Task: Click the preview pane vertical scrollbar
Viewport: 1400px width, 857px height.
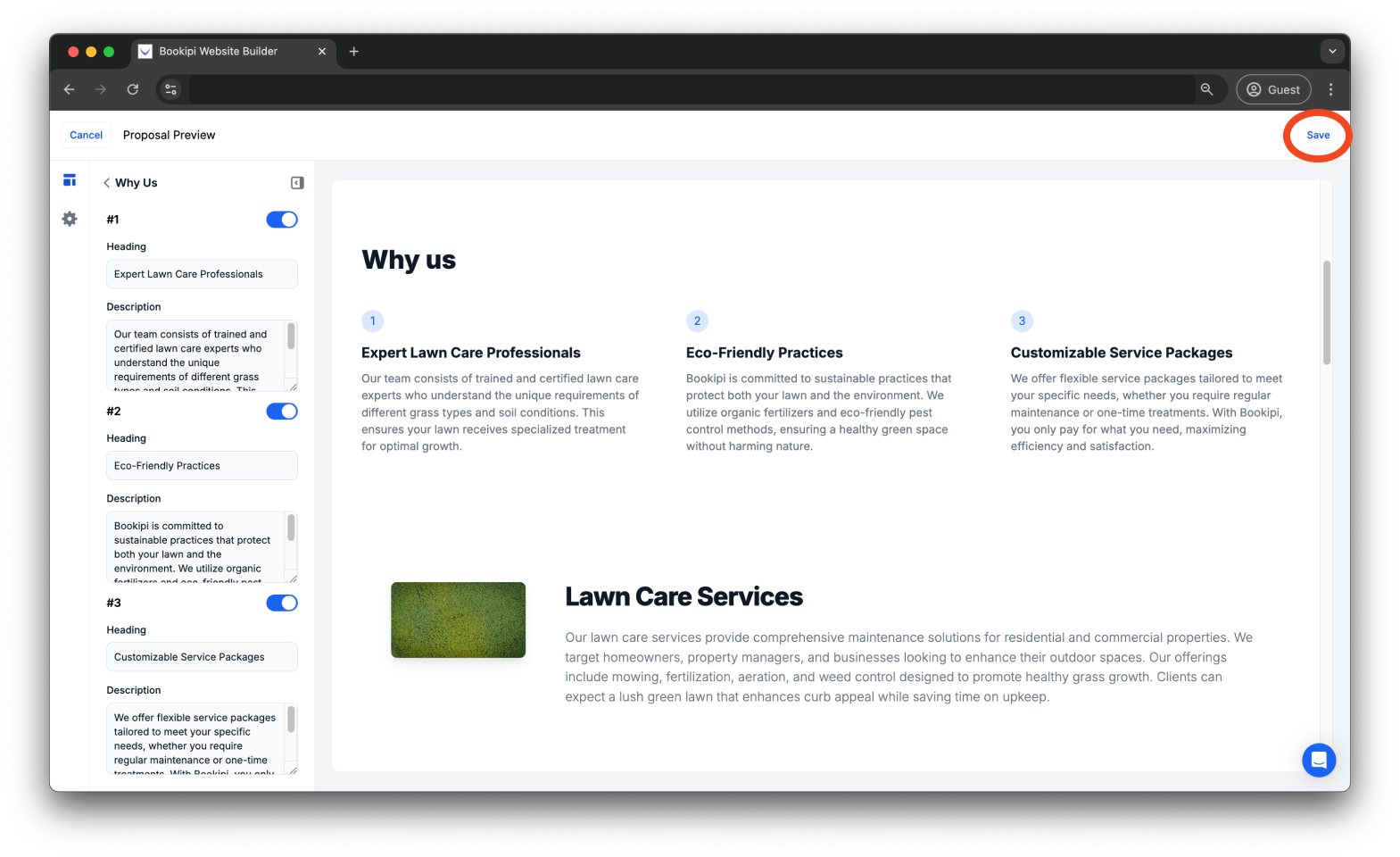Action: pos(1327,312)
